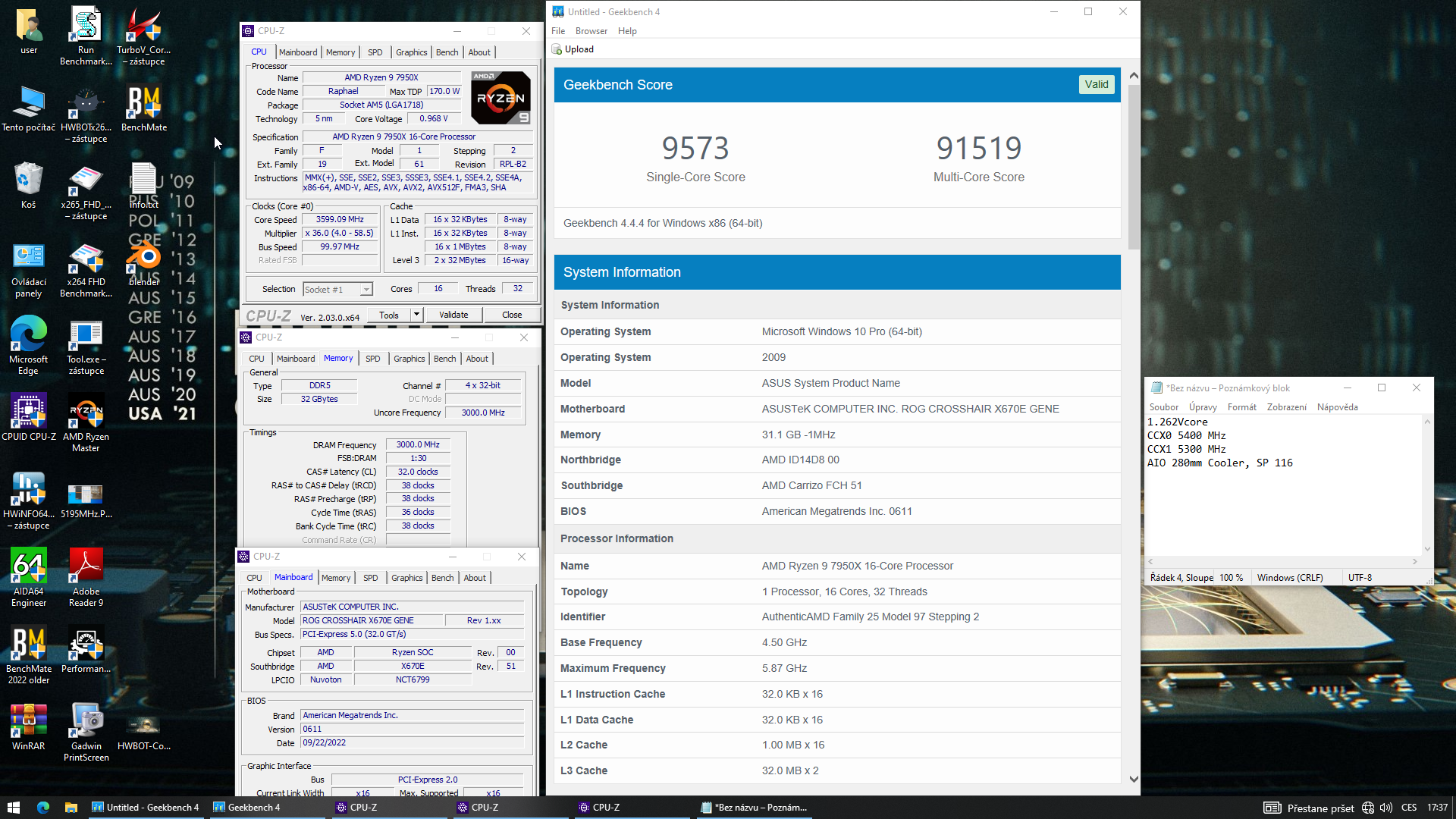This screenshot has height=819, width=1456.
Task: Click CES language indicator in tray
Action: [1409, 808]
